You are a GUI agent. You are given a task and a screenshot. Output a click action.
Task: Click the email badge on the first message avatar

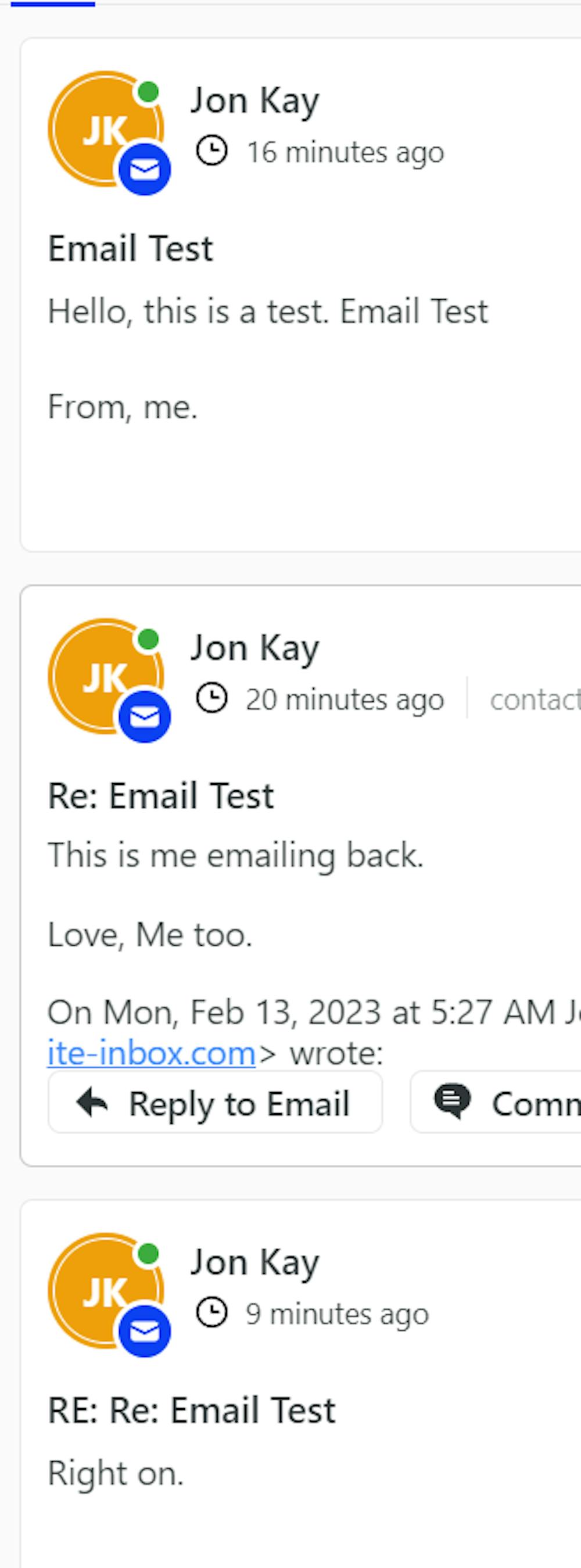pyautogui.click(x=144, y=170)
